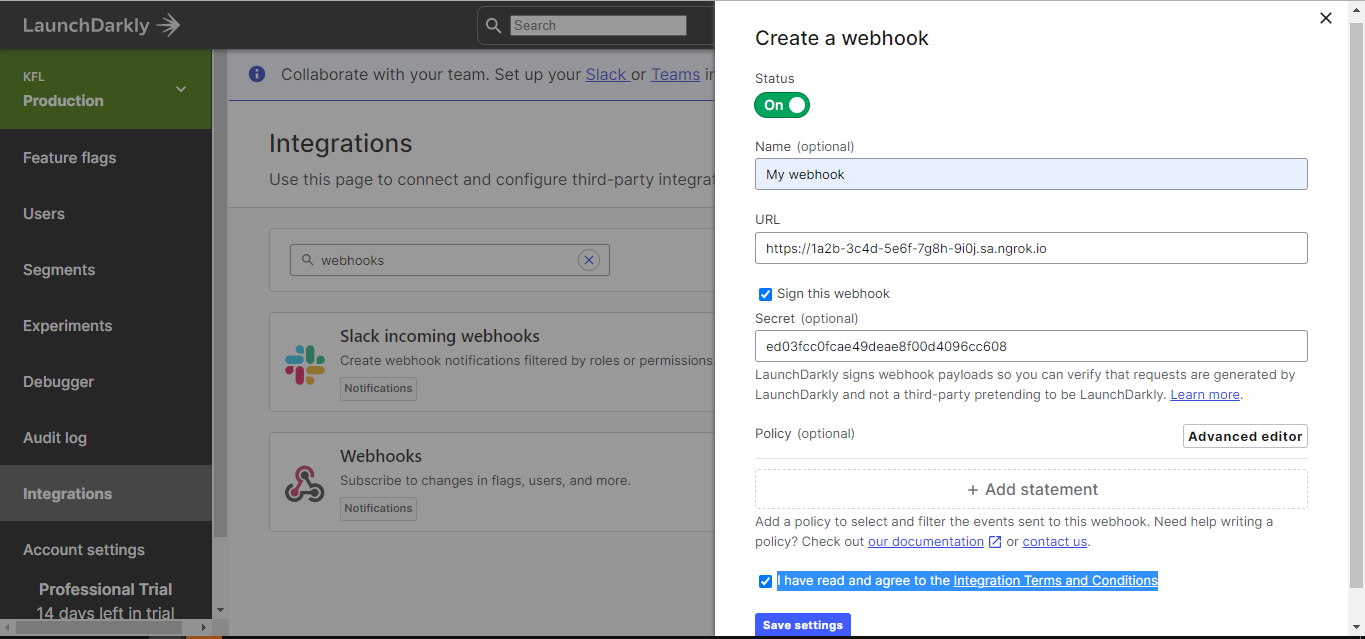Click the Create a webhook heading

coord(842,38)
